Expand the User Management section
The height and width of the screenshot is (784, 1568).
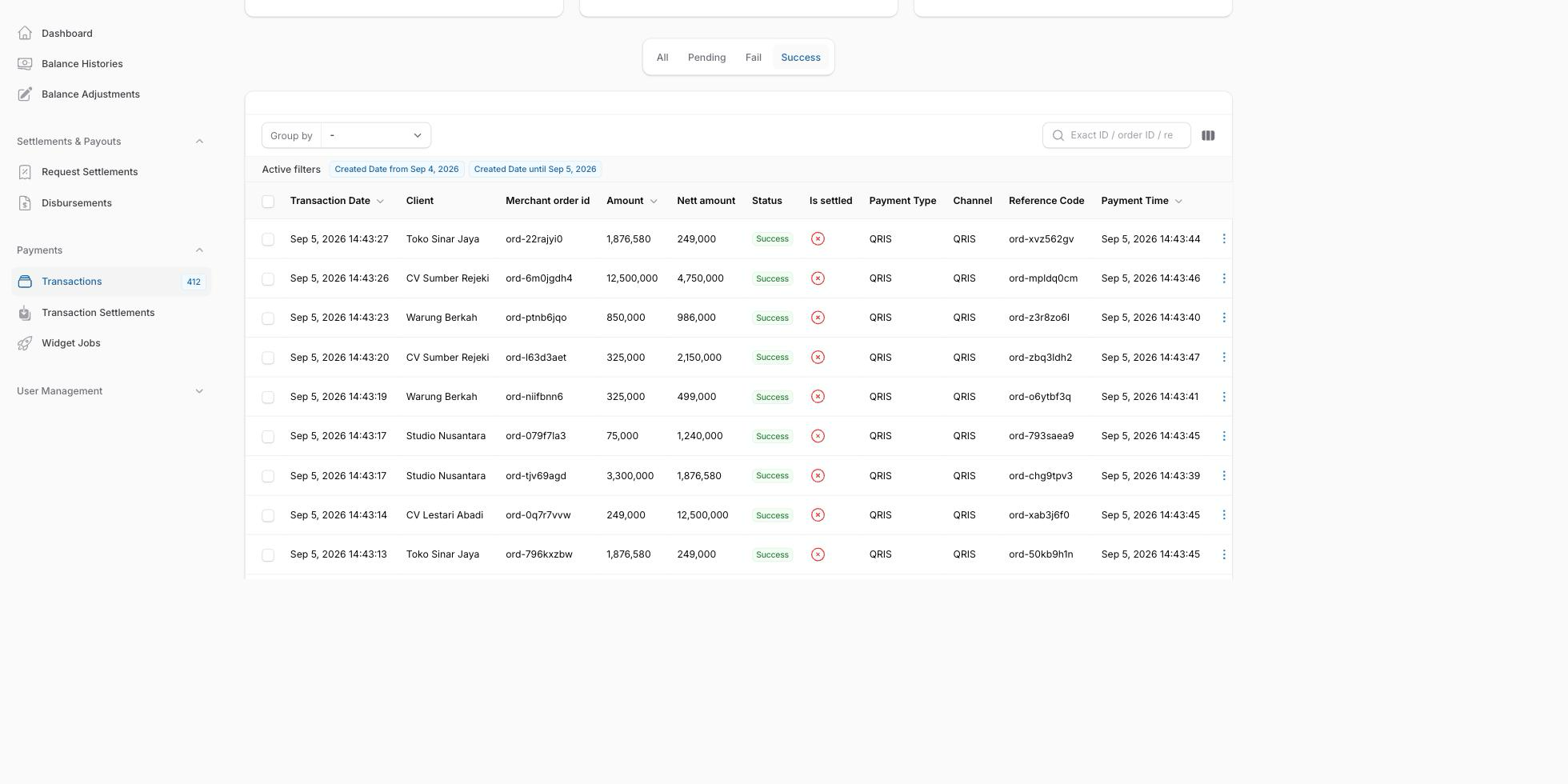point(199,391)
